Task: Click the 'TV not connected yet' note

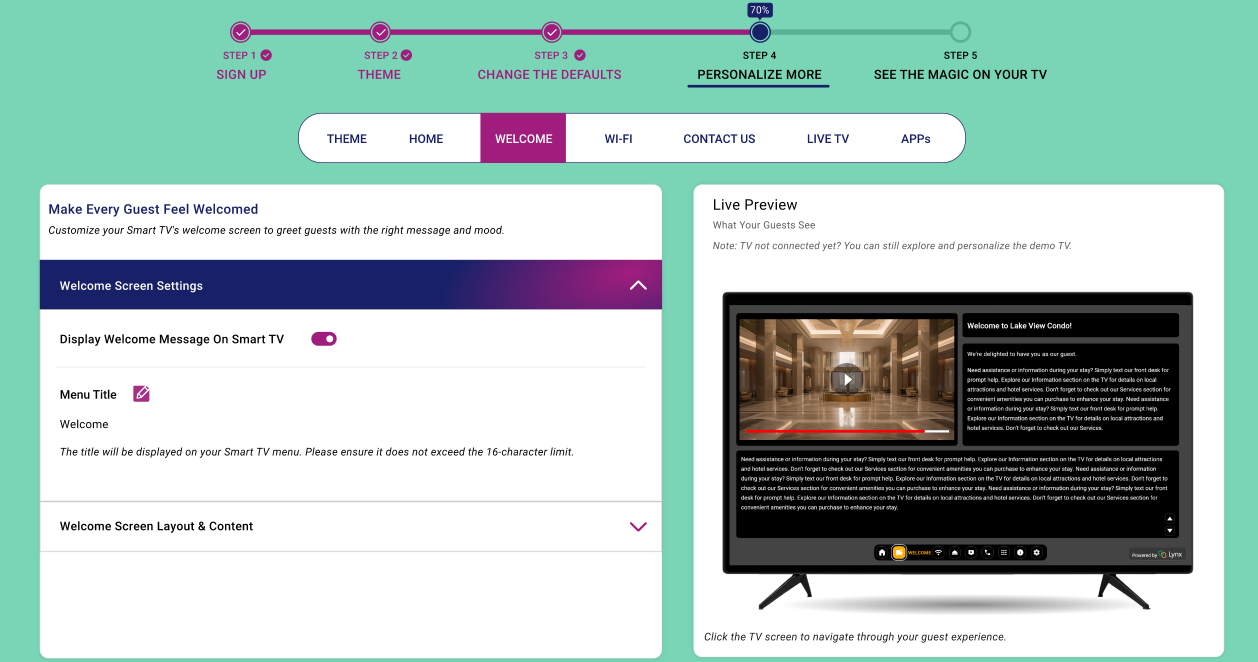Action: click(x=892, y=245)
